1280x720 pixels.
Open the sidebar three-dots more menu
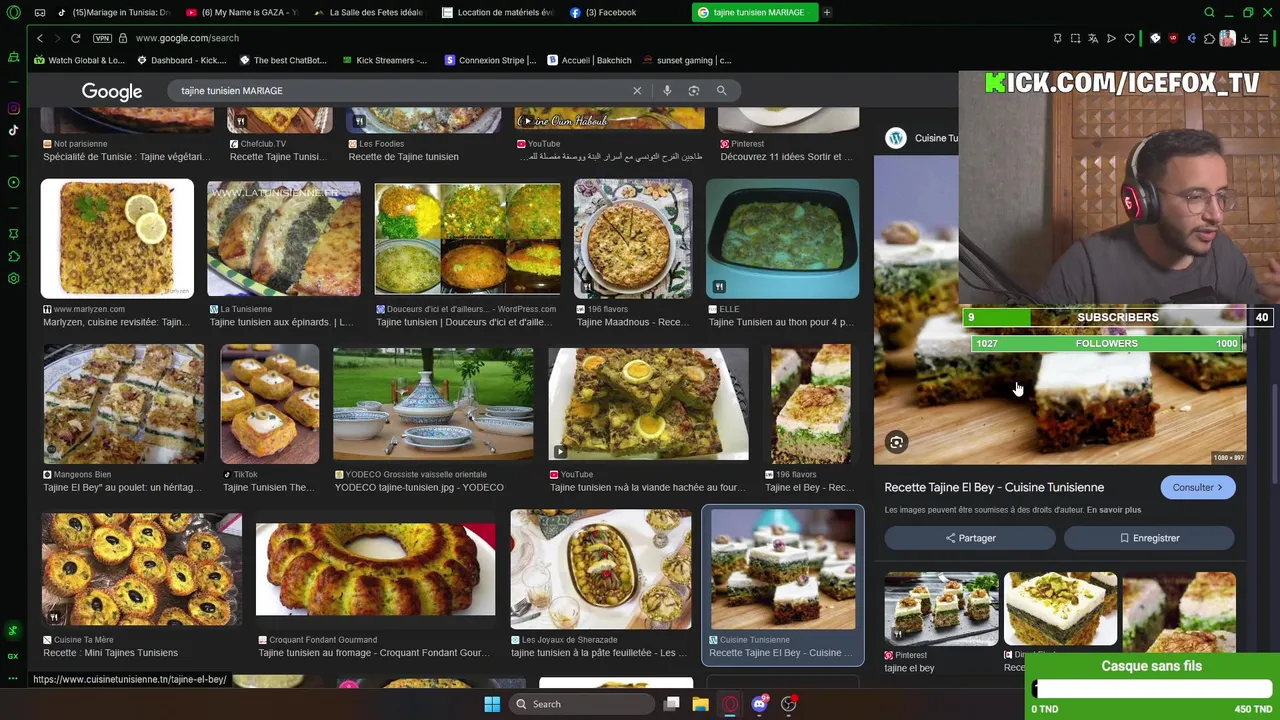click(x=13, y=678)
